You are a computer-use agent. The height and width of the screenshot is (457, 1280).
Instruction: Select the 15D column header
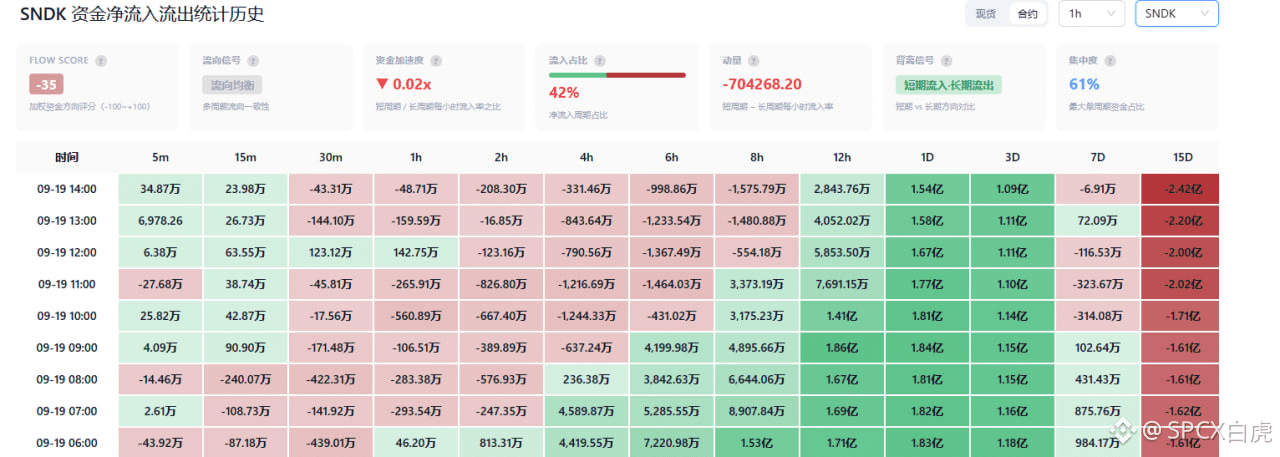pos(1181,158)
